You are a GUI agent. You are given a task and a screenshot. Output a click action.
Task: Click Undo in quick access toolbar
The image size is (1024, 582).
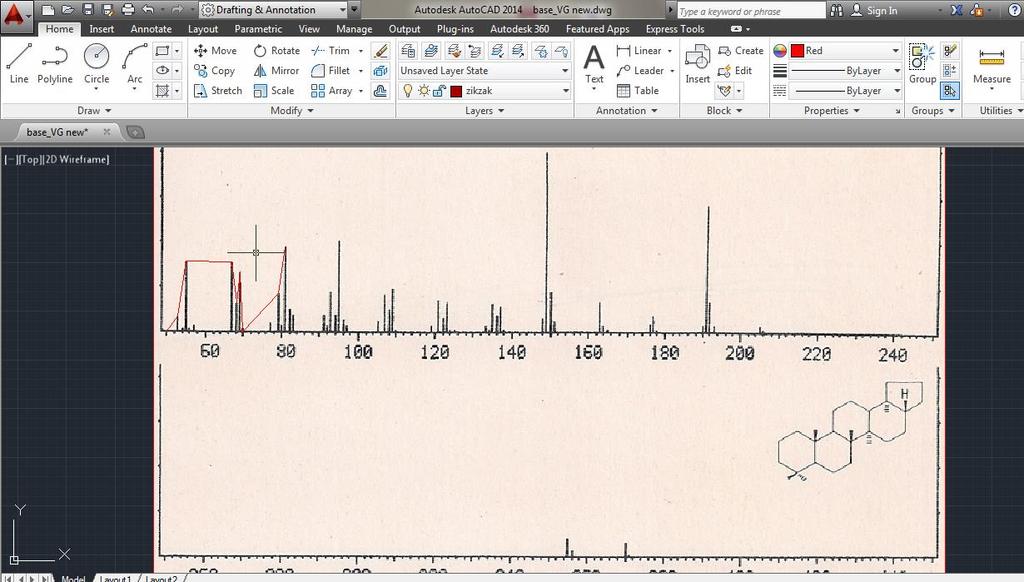pyautogui.click(x=148, y=10)
